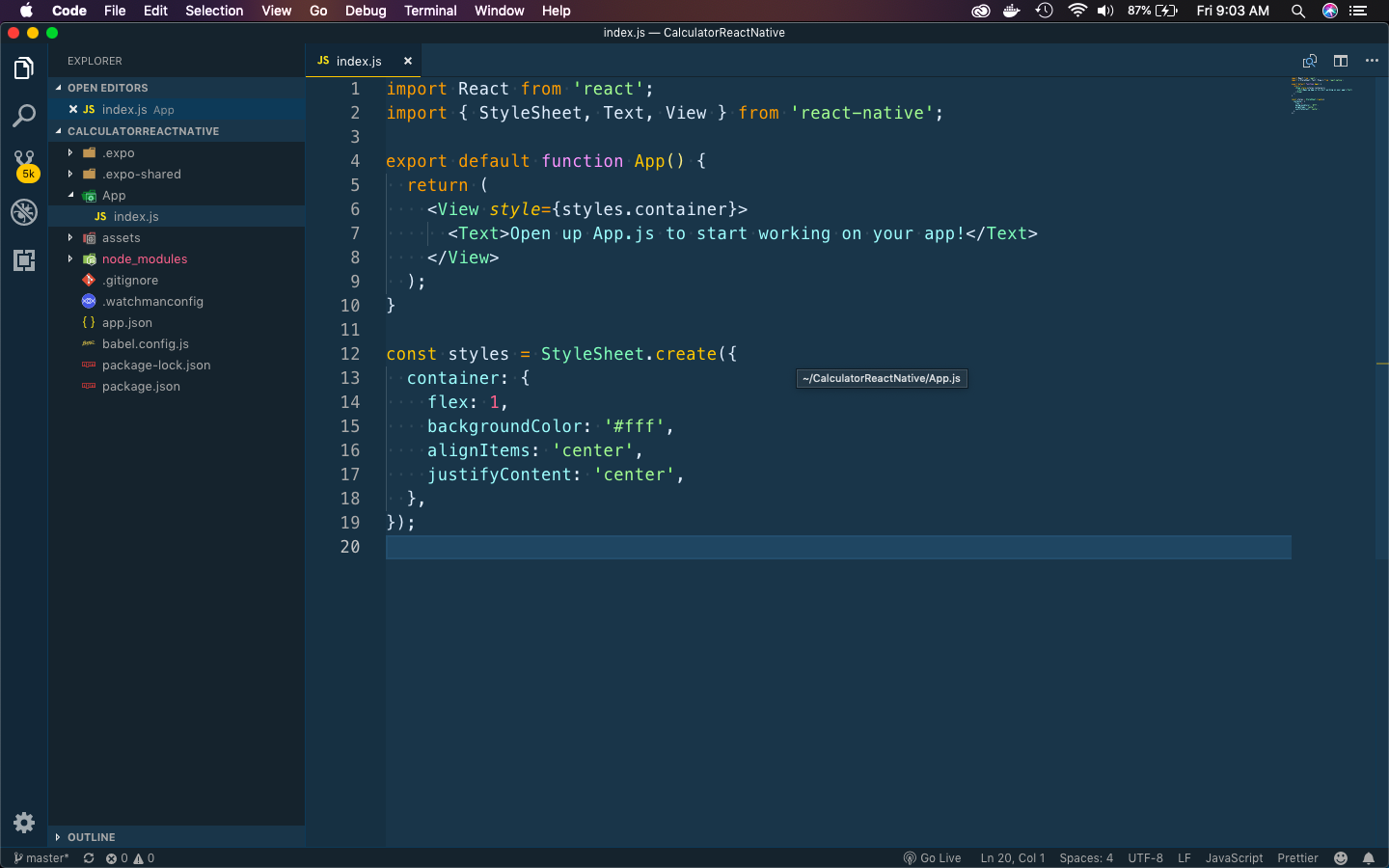This screenshot has width=1389, height=868.
Task: Open the Apple menu
Action: click(26, 11)
